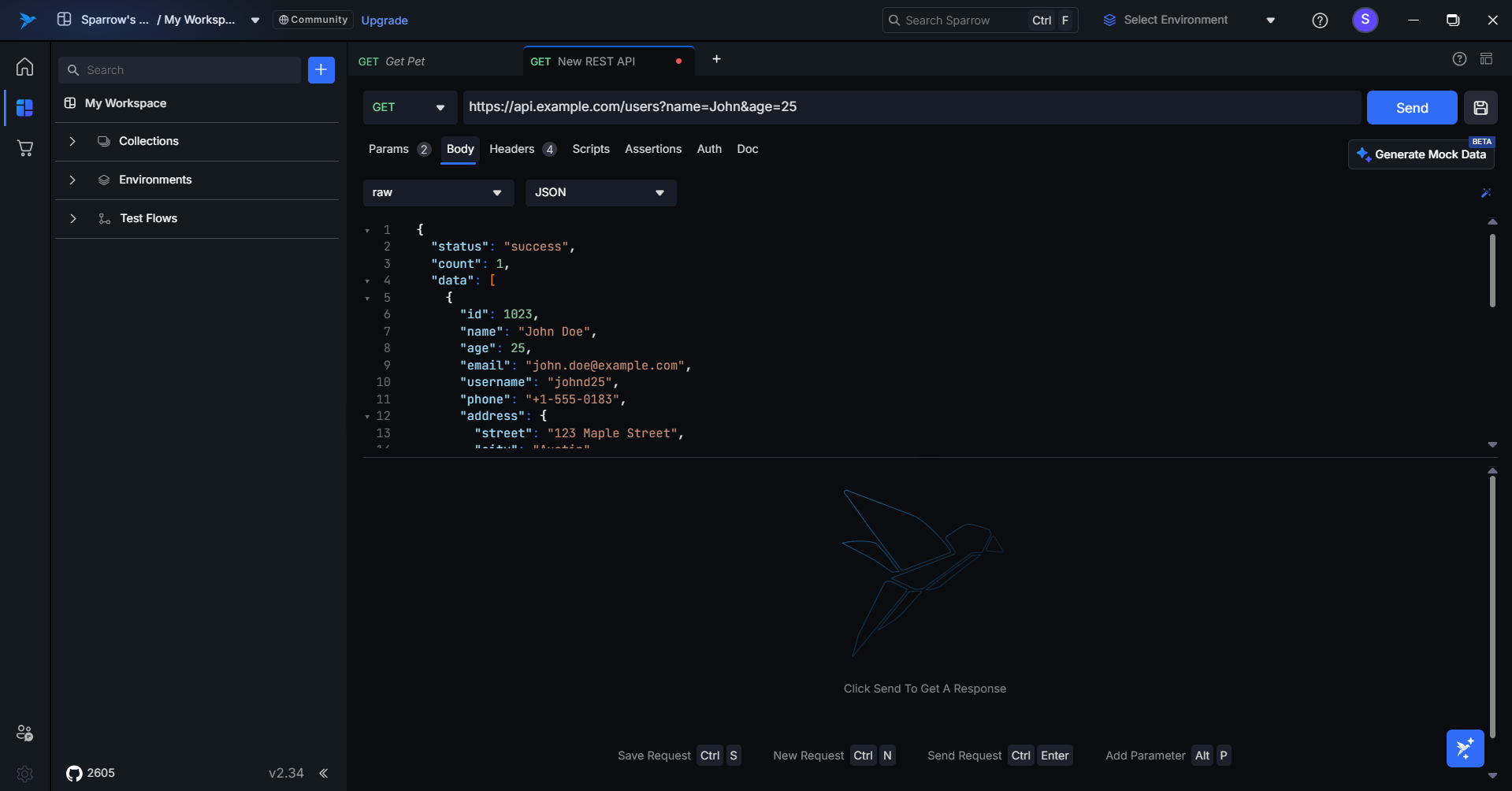Click the beautify wand icon in body editor
This screenshot has height=791, width=1512.
(1486, 193)
